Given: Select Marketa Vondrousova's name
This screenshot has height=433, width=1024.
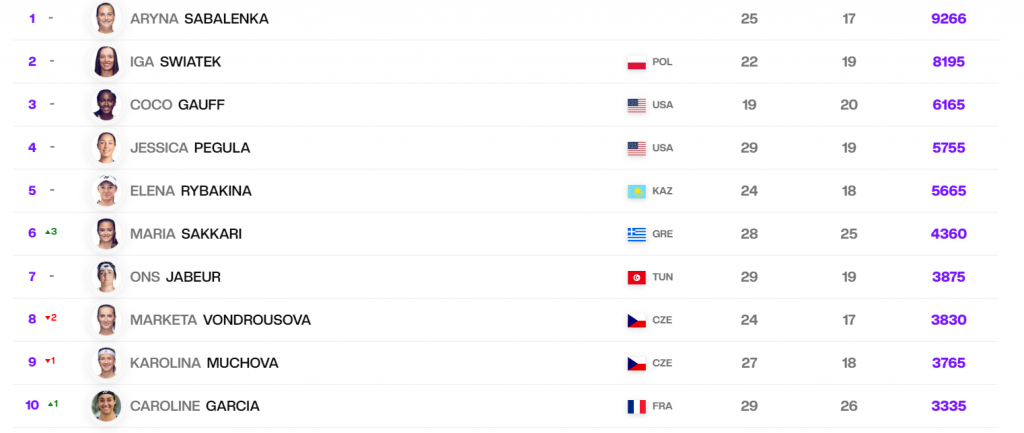Looking at the screenshot, I should pyautogui.click(x=220, y=320).
